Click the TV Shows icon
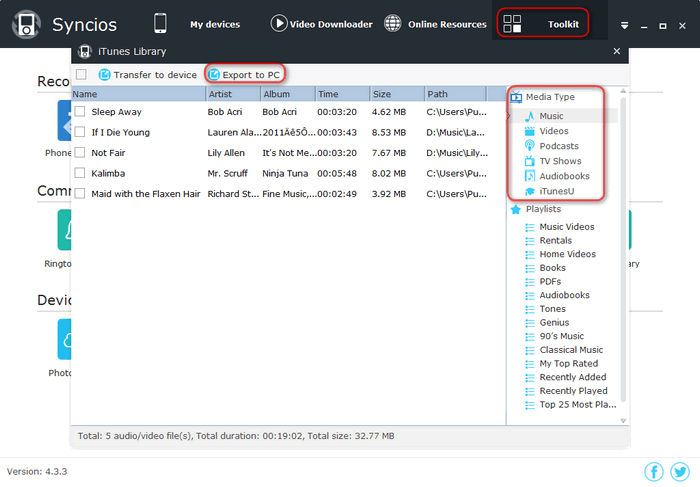 (x=530, y=161)
